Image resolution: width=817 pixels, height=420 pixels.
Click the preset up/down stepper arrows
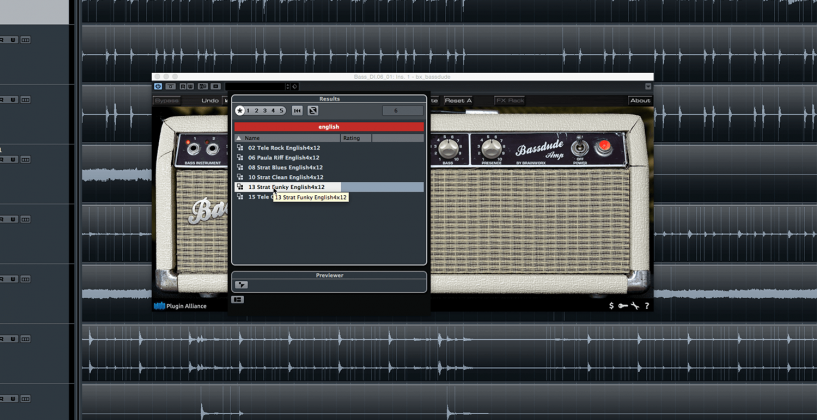click(x=288, y=87)
